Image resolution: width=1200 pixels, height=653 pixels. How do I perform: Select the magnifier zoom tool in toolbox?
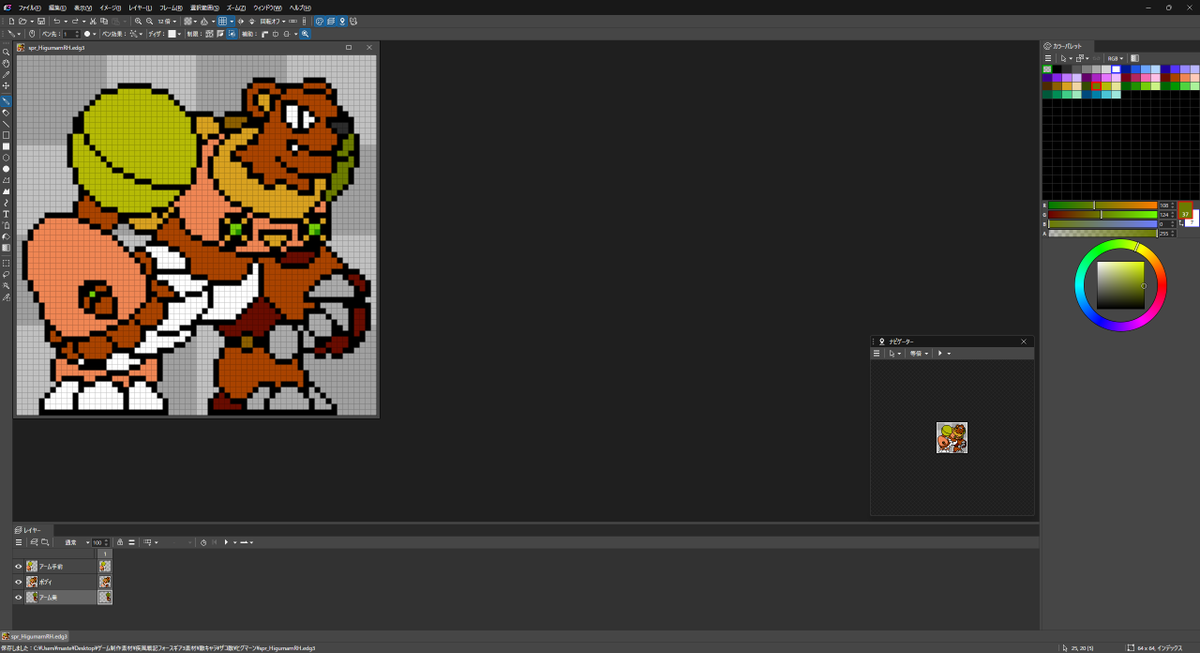(6, 51)
